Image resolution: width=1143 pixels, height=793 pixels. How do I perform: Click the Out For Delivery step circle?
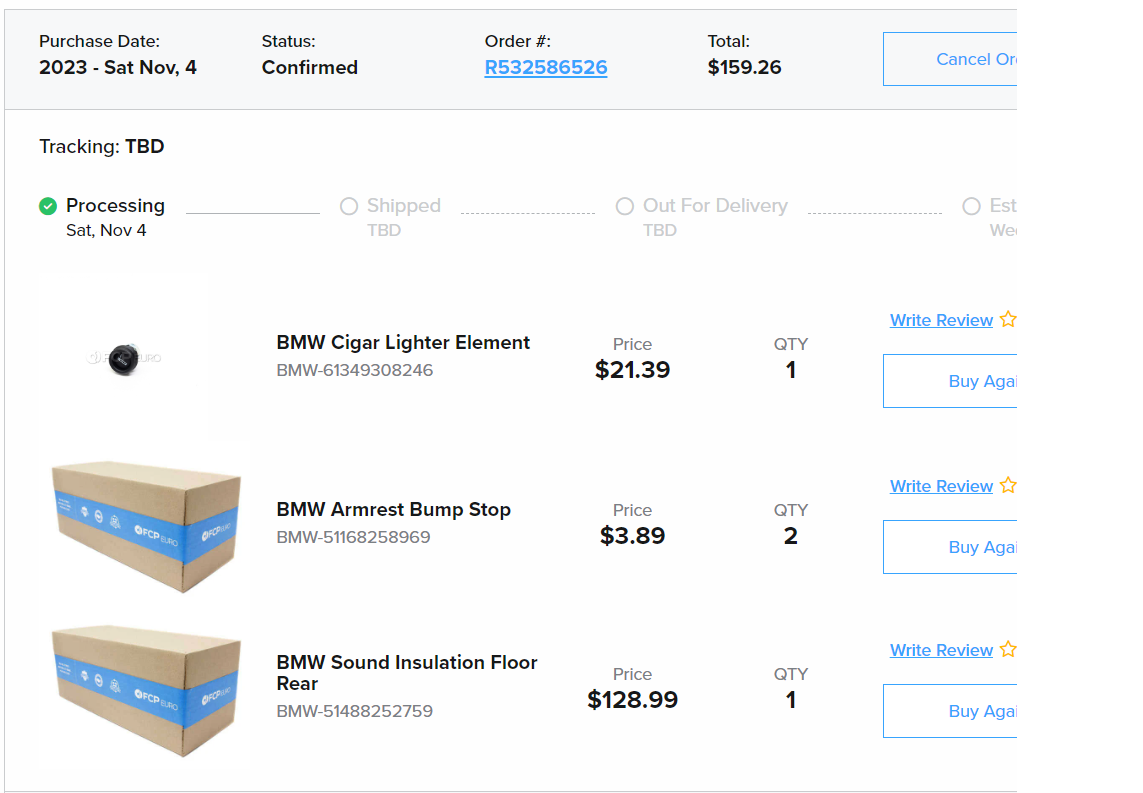click(x=625, y=206)
